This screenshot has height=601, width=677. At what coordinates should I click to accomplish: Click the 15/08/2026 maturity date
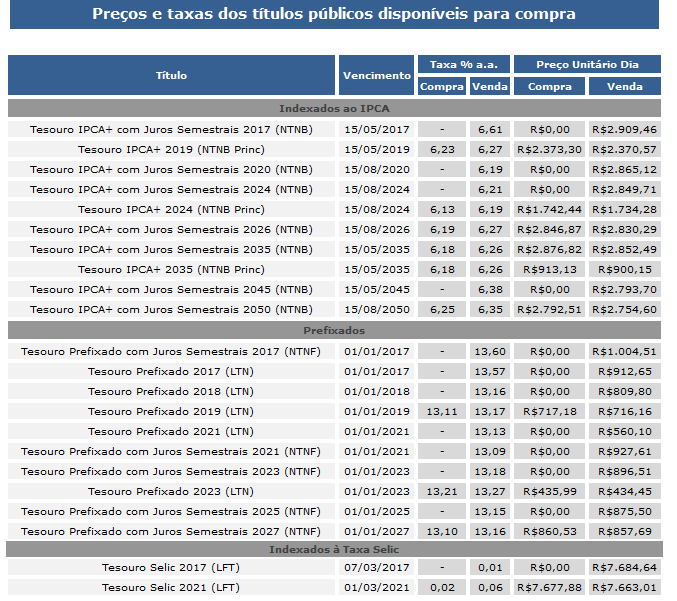[376, 229]
